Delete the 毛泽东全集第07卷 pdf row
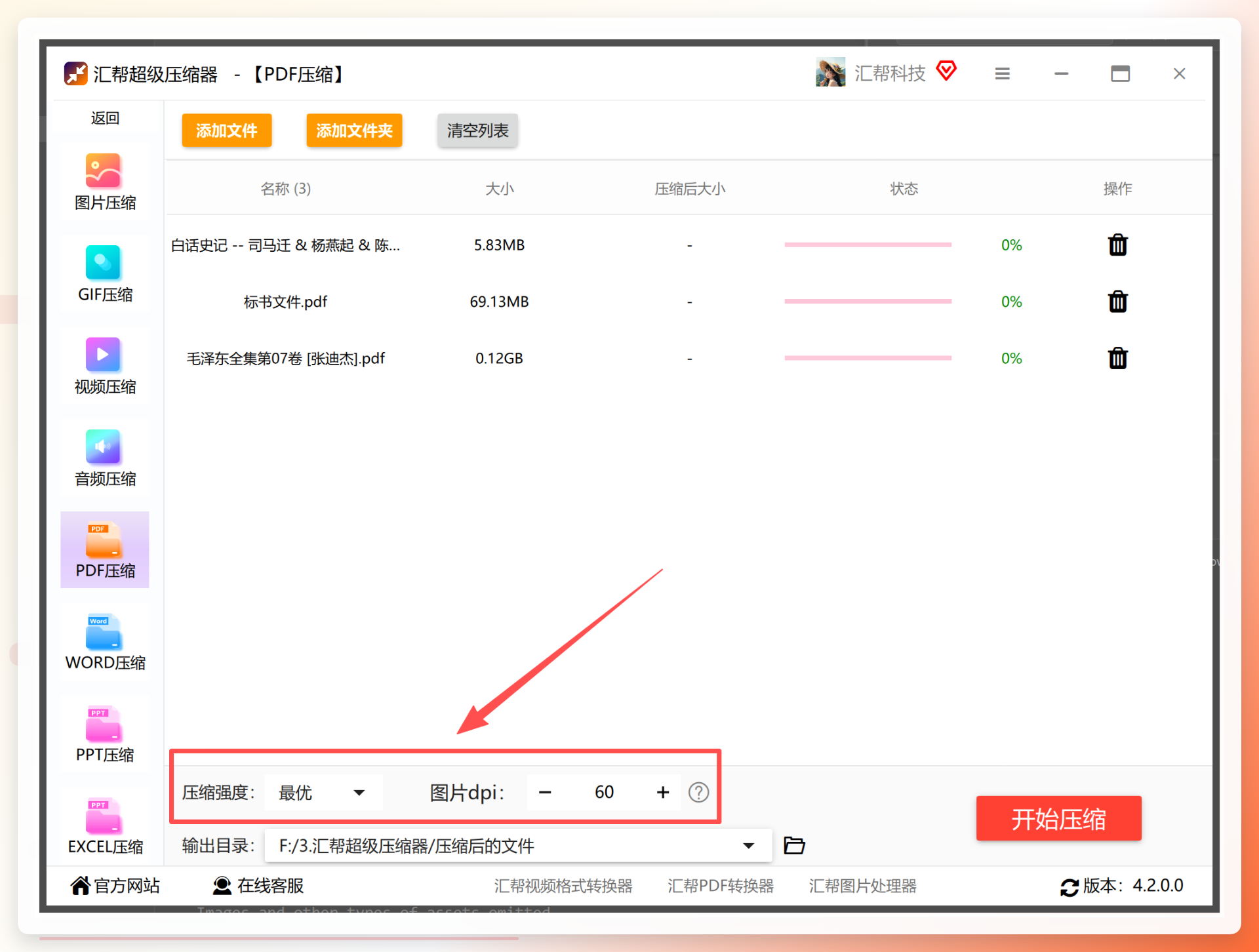This screenshot has height=952, width=1259. (x=1117, y=359)
